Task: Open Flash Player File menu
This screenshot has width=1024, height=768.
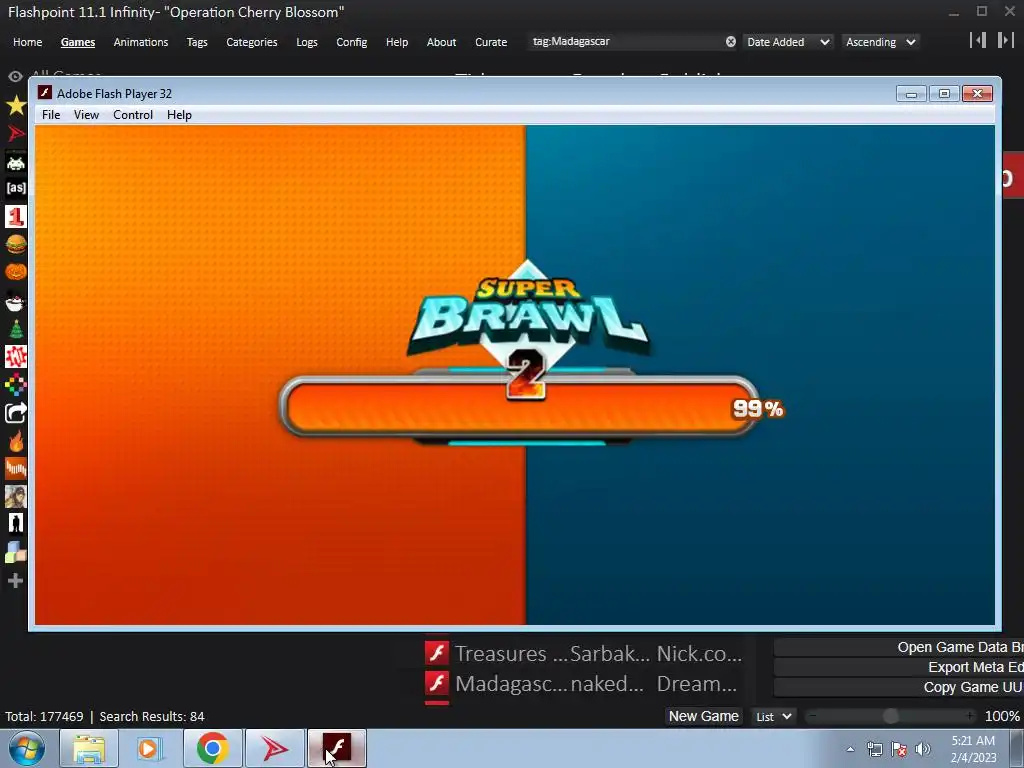Action: click(x=51, y=115)
